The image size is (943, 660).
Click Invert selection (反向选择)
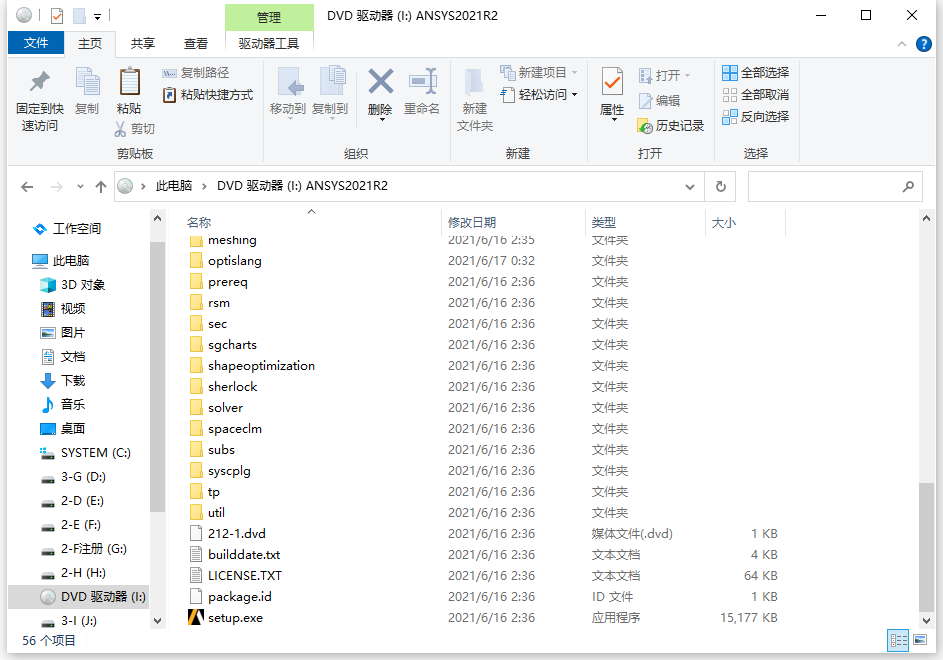[x=755, y=117]
